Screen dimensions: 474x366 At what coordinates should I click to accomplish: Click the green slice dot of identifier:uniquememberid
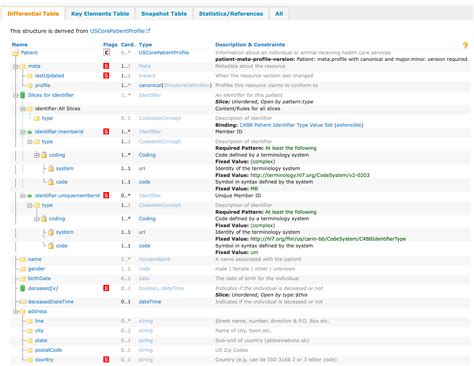click(x=30, y=196)
